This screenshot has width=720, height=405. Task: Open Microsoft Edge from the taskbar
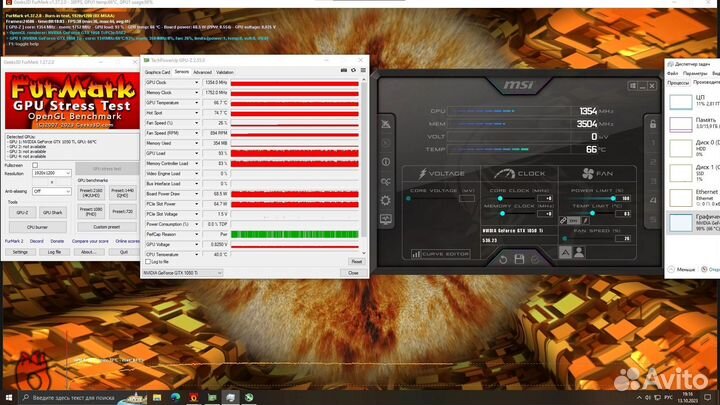click(175, 397)
